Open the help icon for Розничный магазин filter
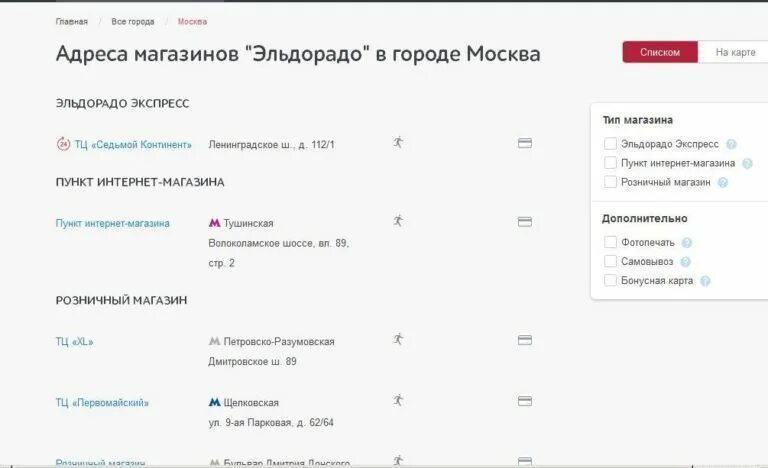Image resolution: width=768 pixels, height=468 pixels. tap(722, 182)
